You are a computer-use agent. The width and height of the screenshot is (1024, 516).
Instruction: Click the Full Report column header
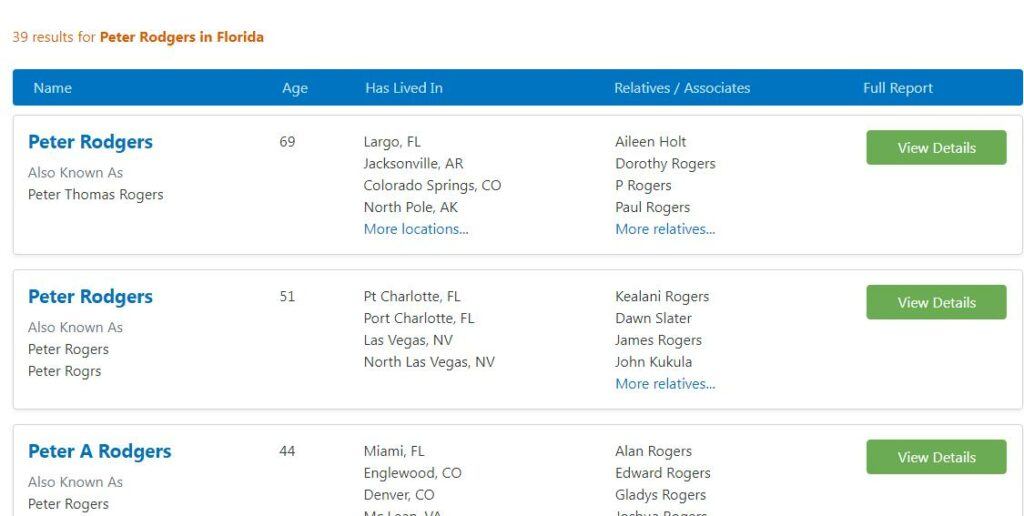(x=897, y=88)
